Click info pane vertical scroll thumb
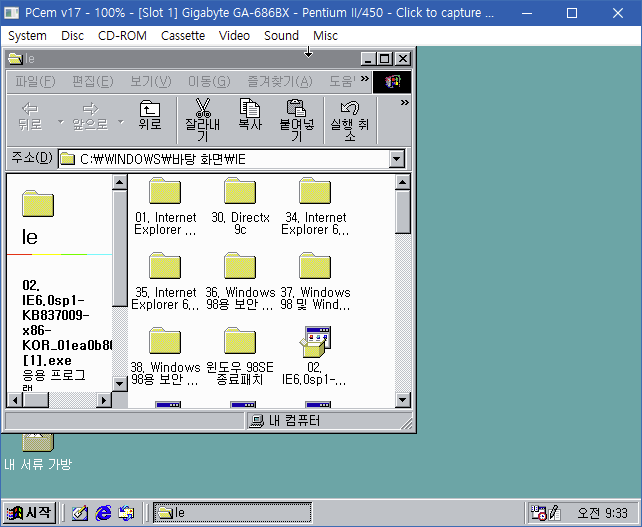642x527 pixels. point(120,248)
